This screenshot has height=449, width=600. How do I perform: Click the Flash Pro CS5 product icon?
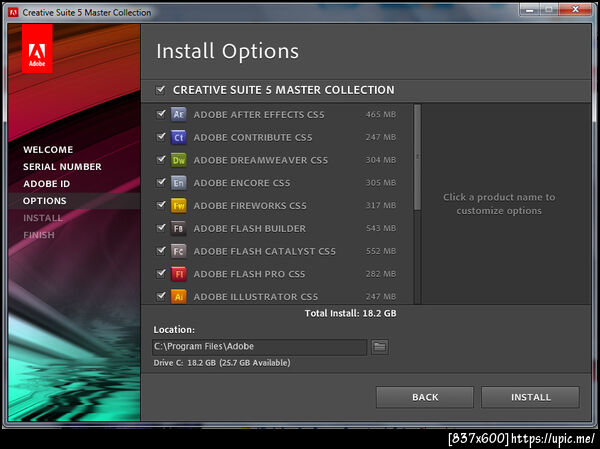coord(178,274)
